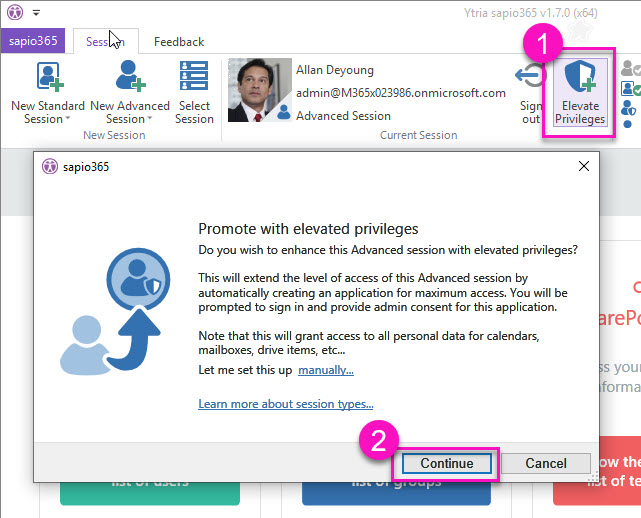The image size is (641, 518).
Task: Click the gray user checkmark icon
Action: click(630, 68)
